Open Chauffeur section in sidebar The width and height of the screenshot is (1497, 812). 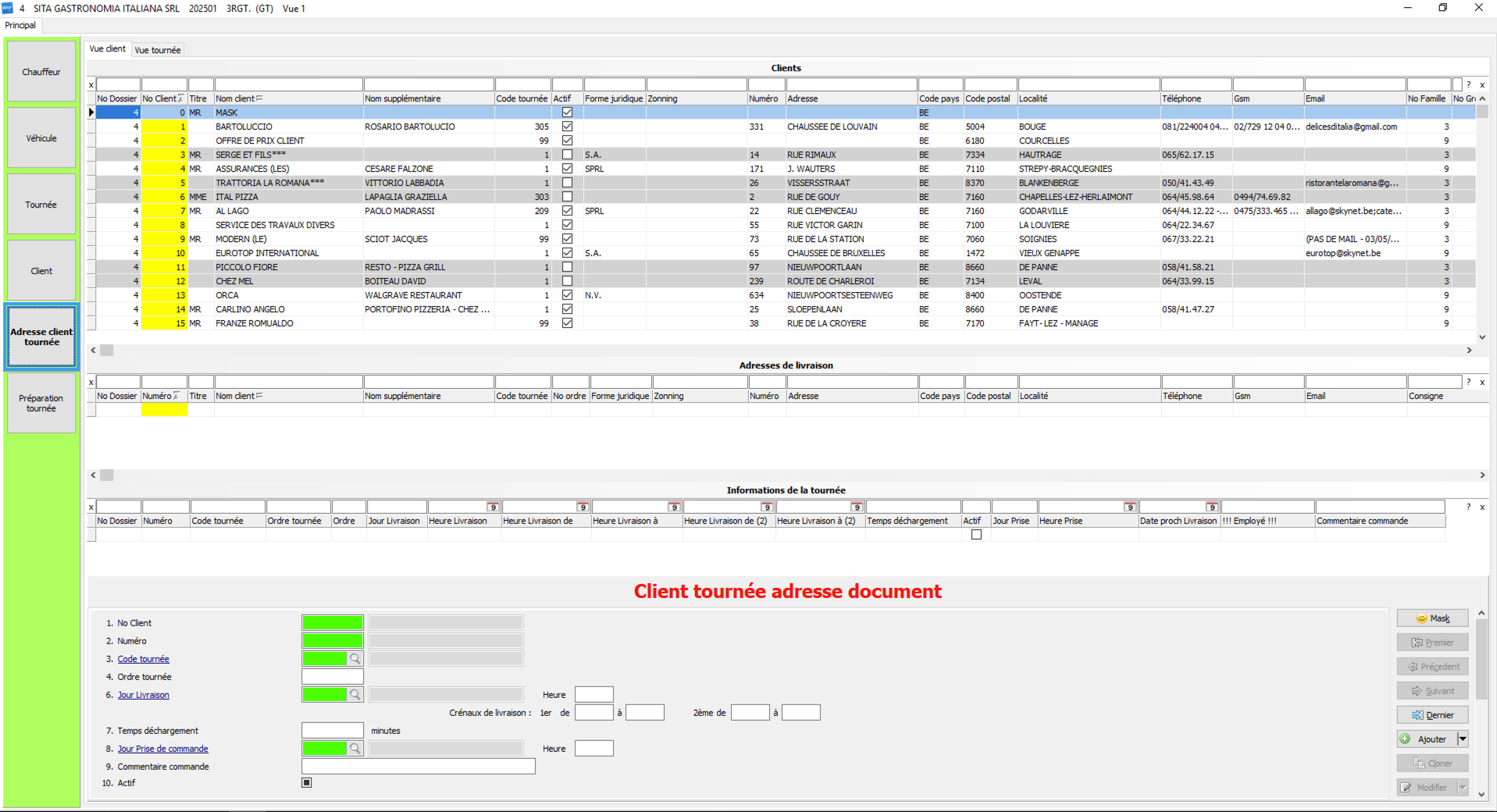41,72
